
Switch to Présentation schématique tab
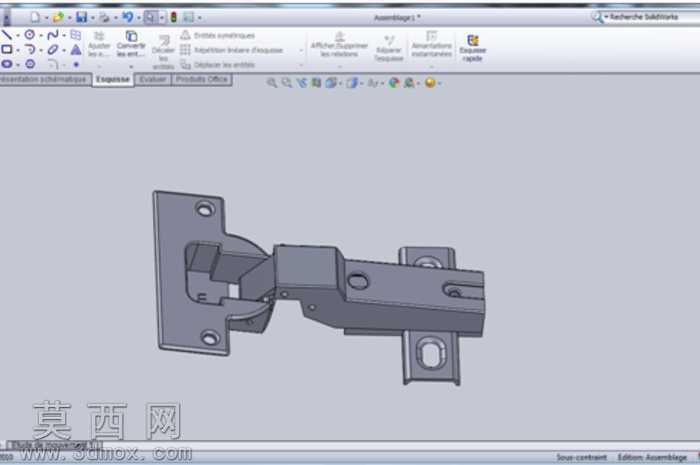click(44, 79)
